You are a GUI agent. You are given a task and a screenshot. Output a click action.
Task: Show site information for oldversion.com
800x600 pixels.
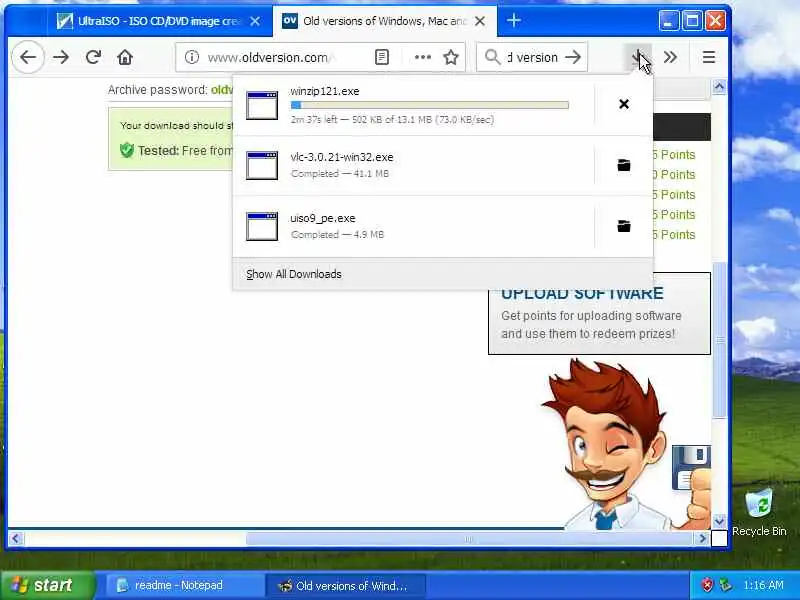[x=191, y=57]
